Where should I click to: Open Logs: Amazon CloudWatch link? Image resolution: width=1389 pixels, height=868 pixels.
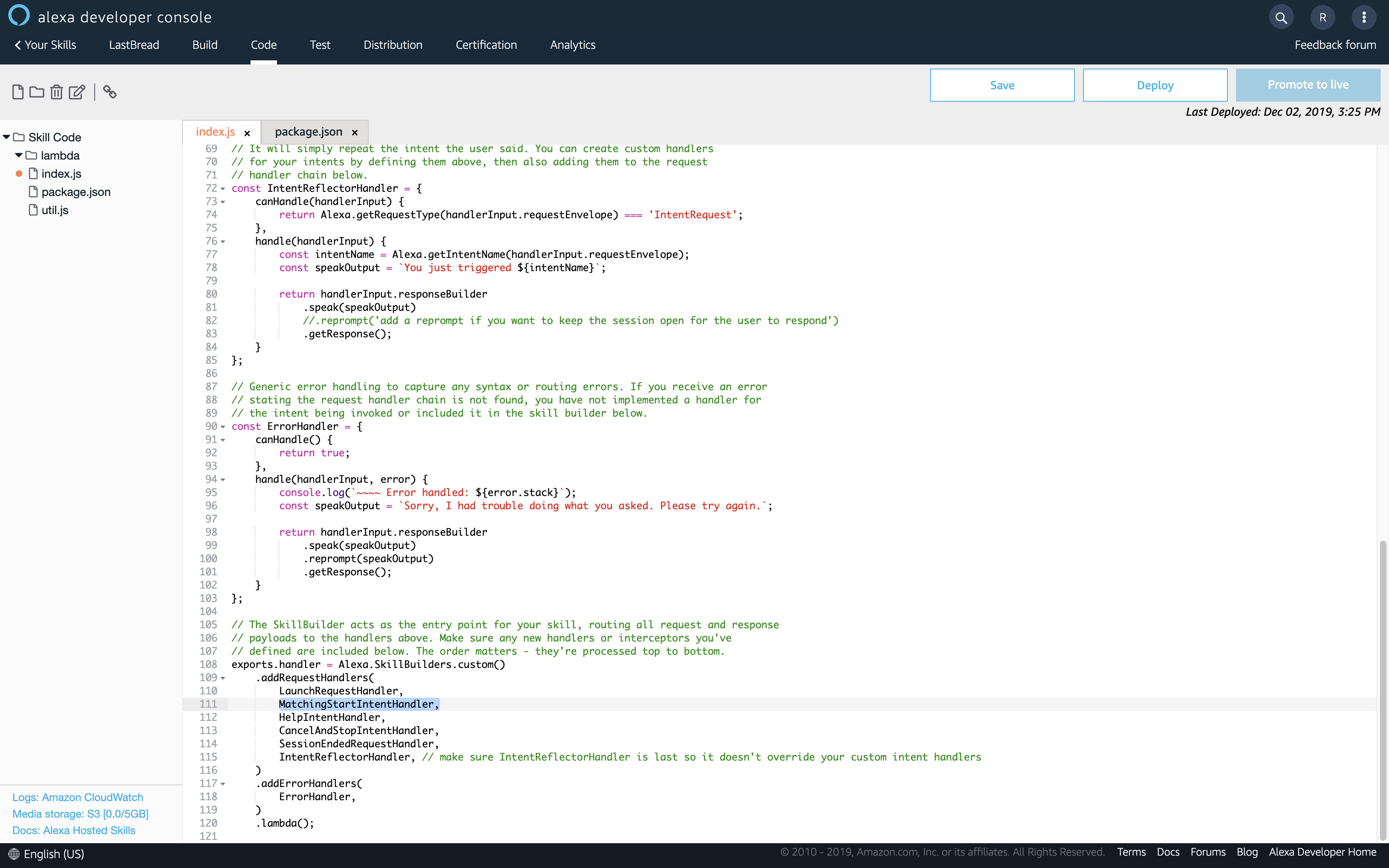(77, 797)
